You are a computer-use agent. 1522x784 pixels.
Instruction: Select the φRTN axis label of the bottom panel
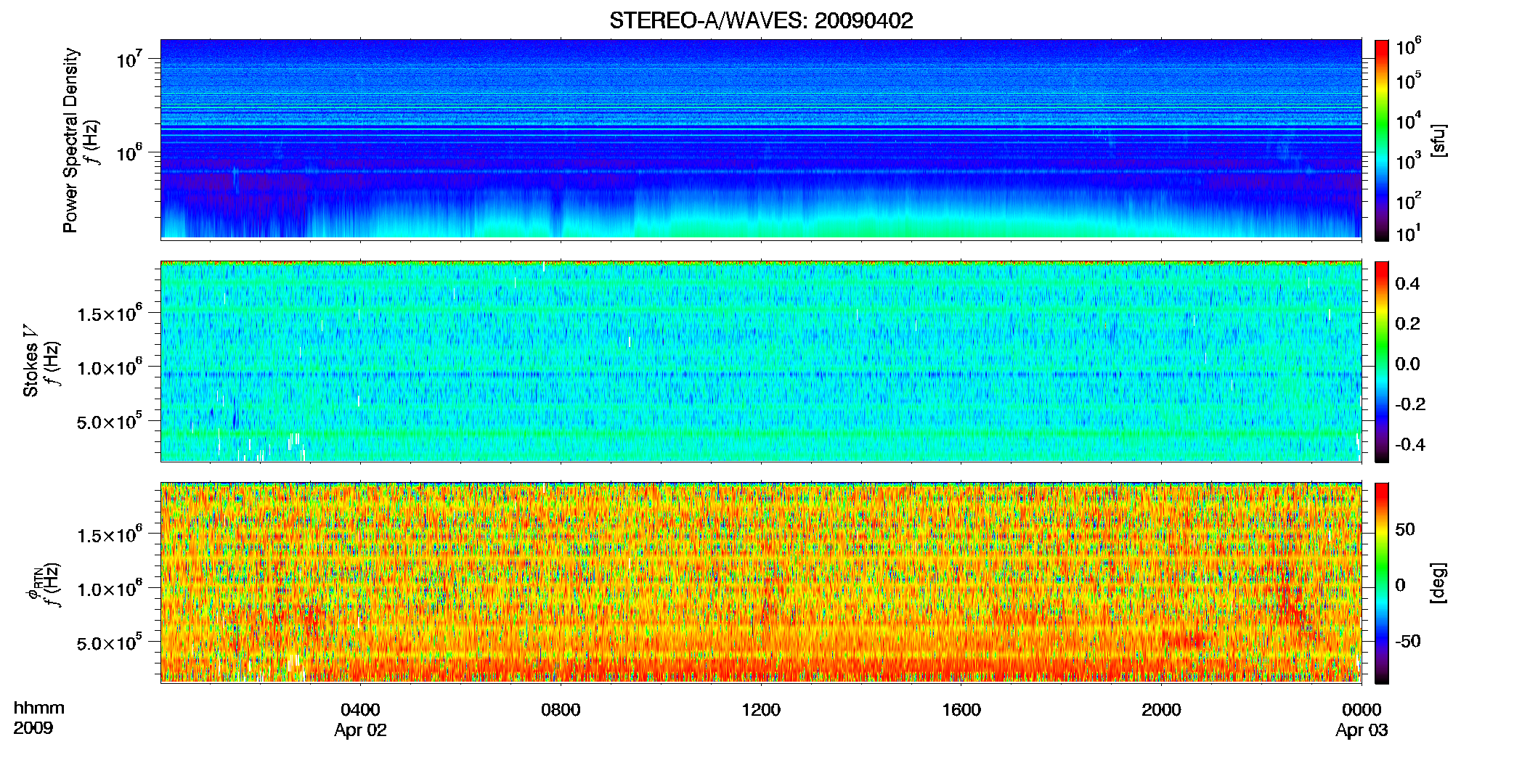34,584
